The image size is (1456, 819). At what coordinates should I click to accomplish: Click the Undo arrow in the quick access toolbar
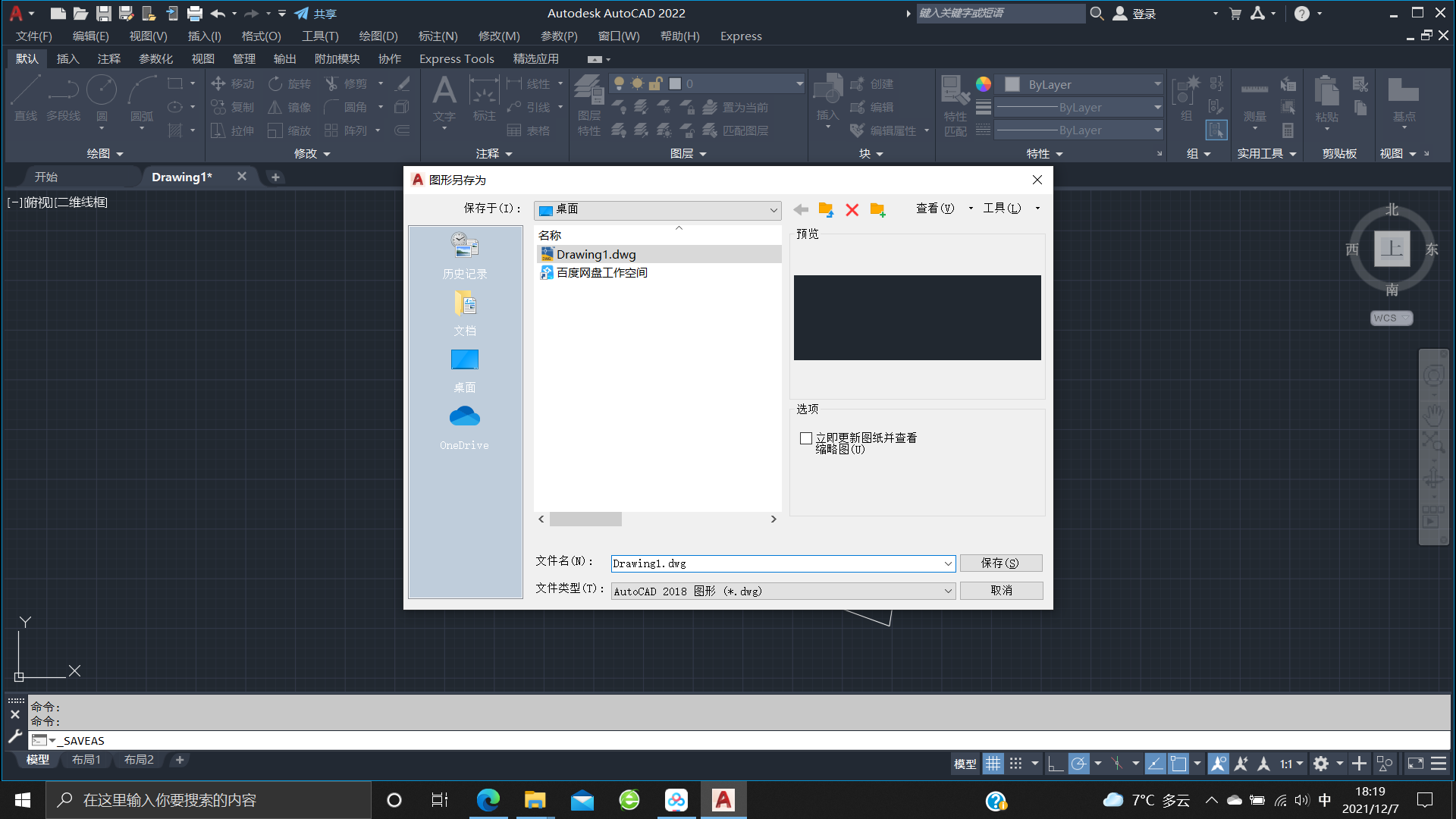pos(218,13)
